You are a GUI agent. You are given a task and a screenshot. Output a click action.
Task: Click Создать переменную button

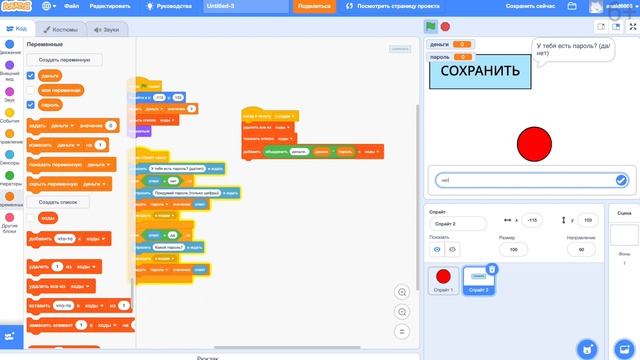(x=64, y=60)
